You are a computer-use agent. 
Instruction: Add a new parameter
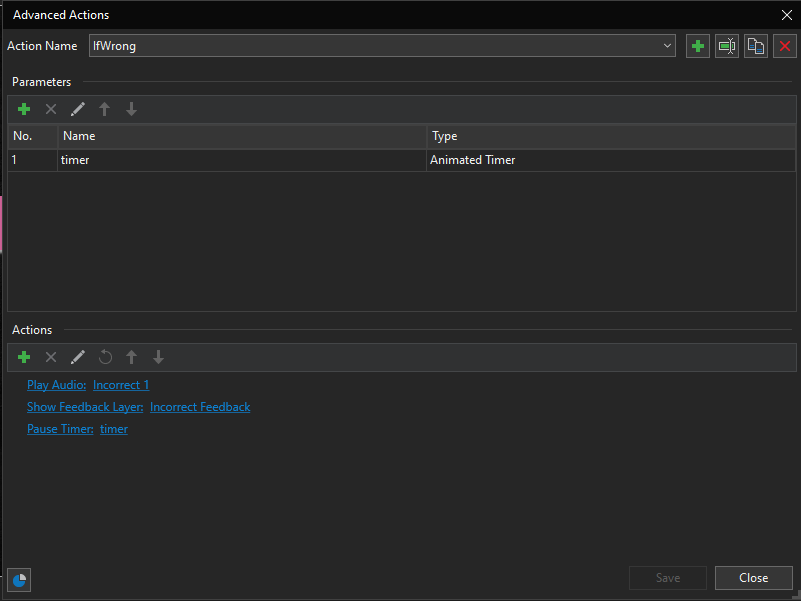click(24, 109)
